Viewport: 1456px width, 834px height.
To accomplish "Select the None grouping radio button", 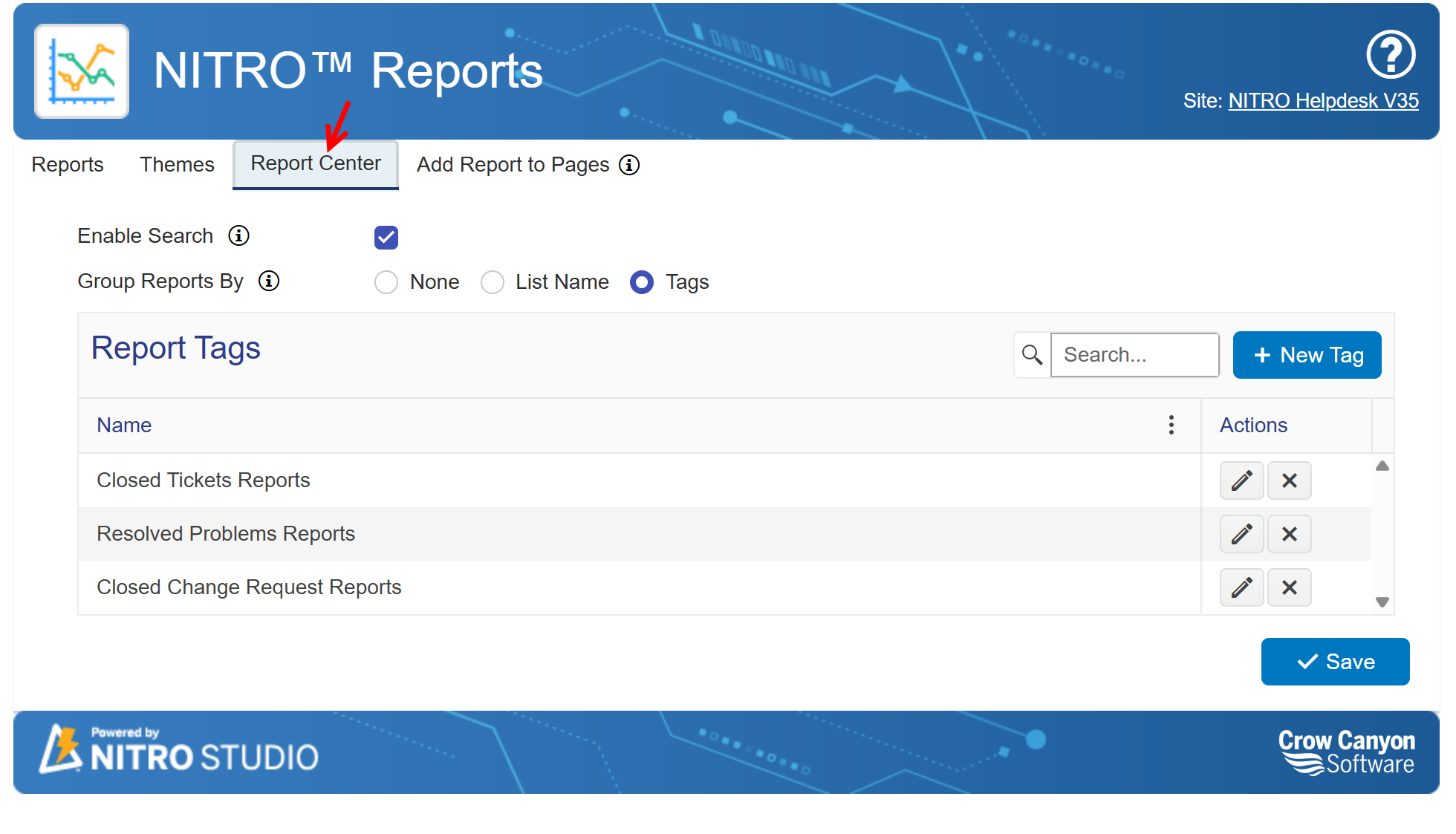I will (386, 282).
